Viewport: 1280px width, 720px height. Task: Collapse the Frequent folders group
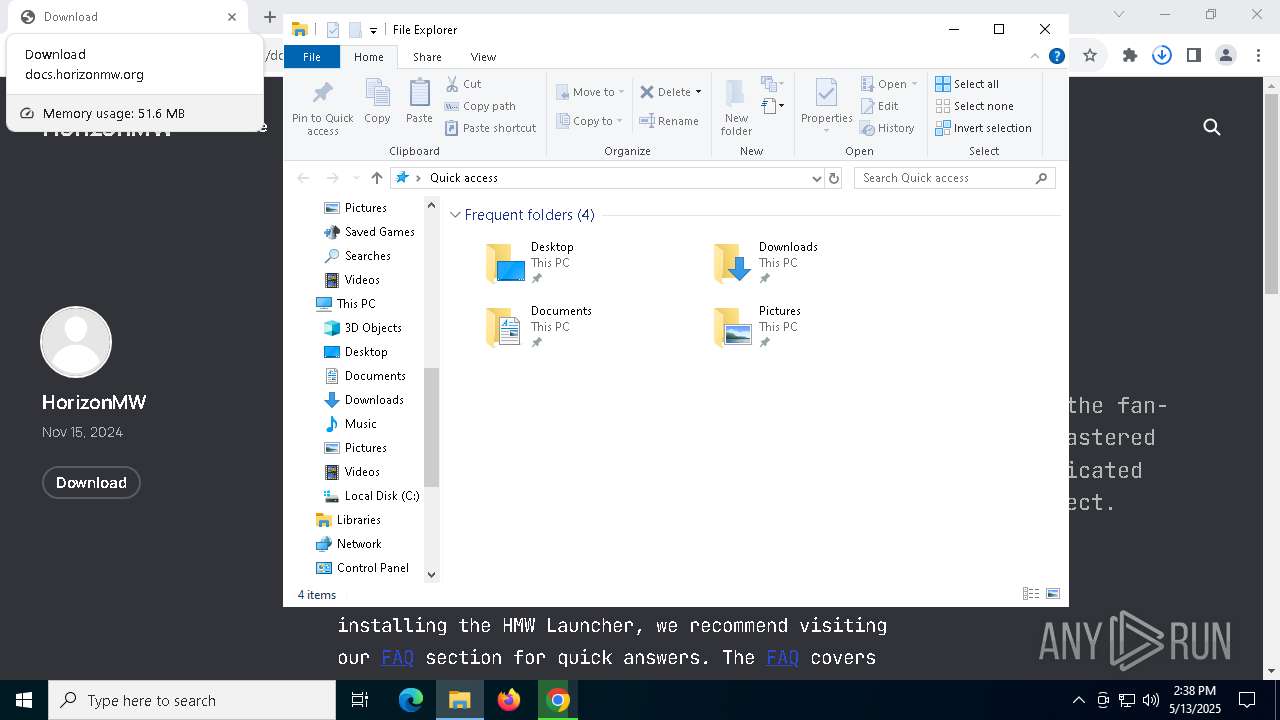click(x=455, y=215)
